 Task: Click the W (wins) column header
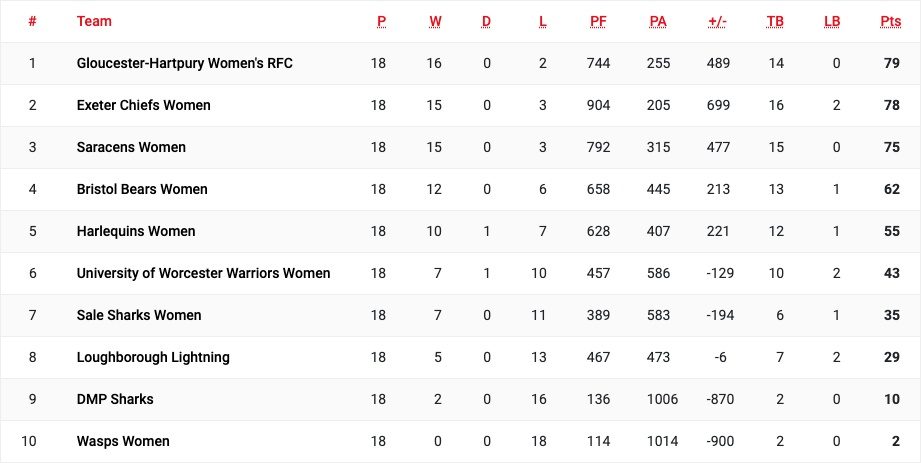(435, 22)
